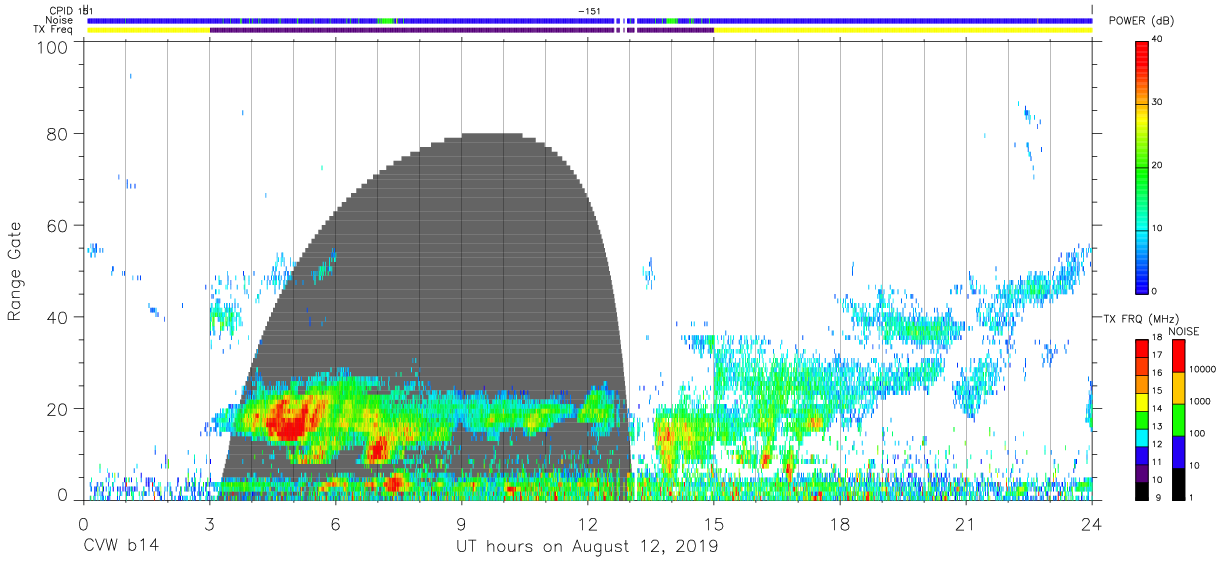Click the CPID row label at top
This screenshot has width=1228, height=567.
click(61, 10)
